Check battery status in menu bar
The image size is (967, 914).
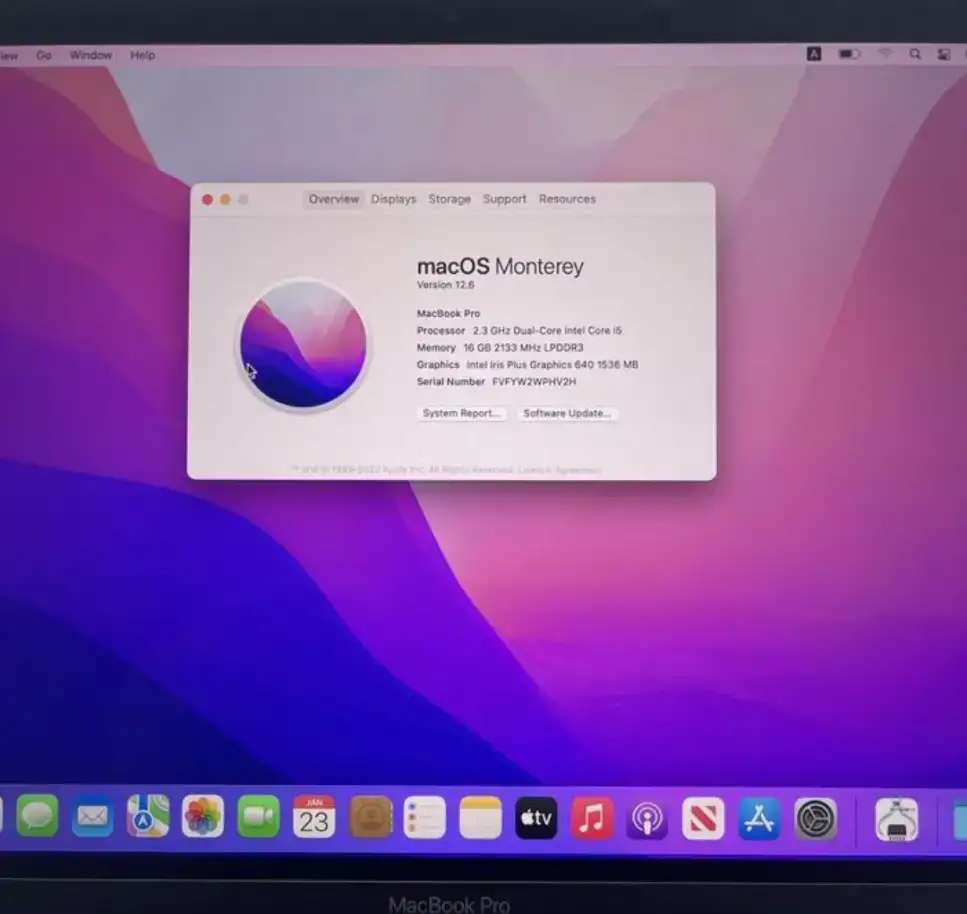[x=849, y=54]
